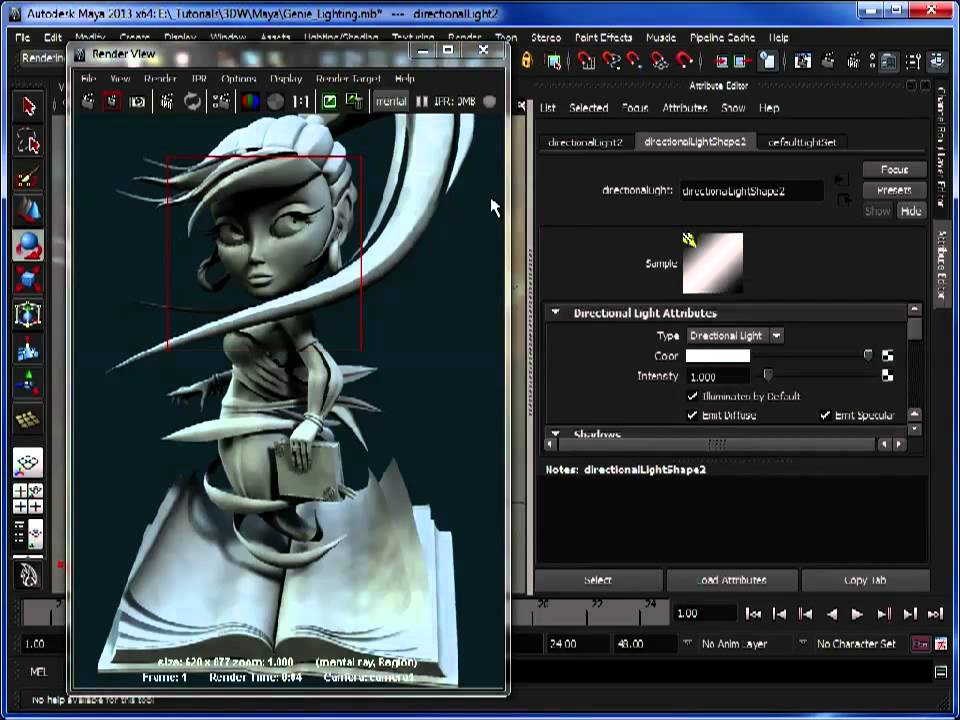
Task: Choose the Paint Selection tool
Action: click(28, 177)
